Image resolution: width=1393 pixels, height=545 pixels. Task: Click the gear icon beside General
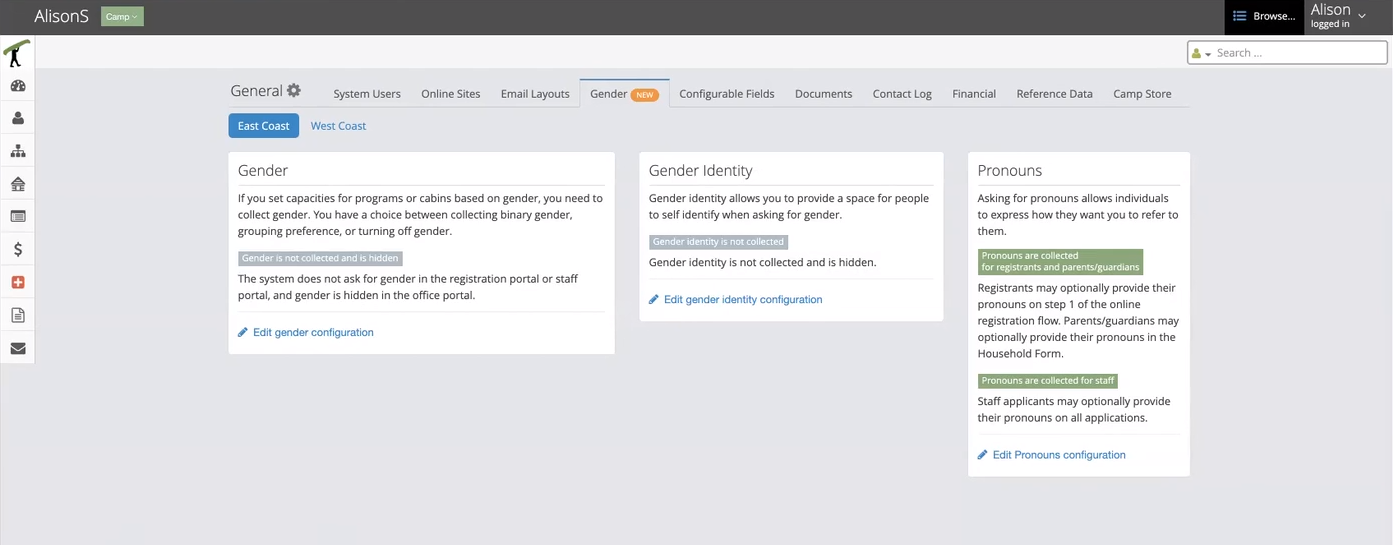[294, 90]
